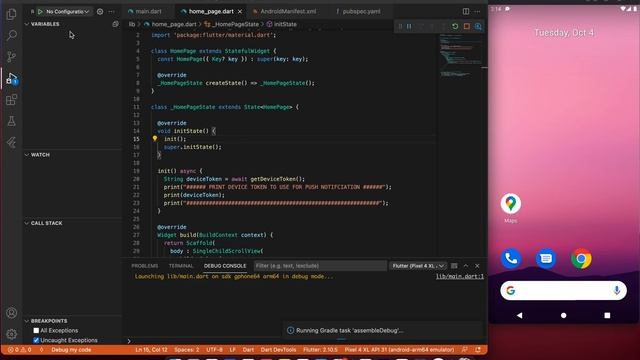Select the home_page.dart tab
This screenshot has width=640, height=360.
pyautogui.click(x=211, y=11)
